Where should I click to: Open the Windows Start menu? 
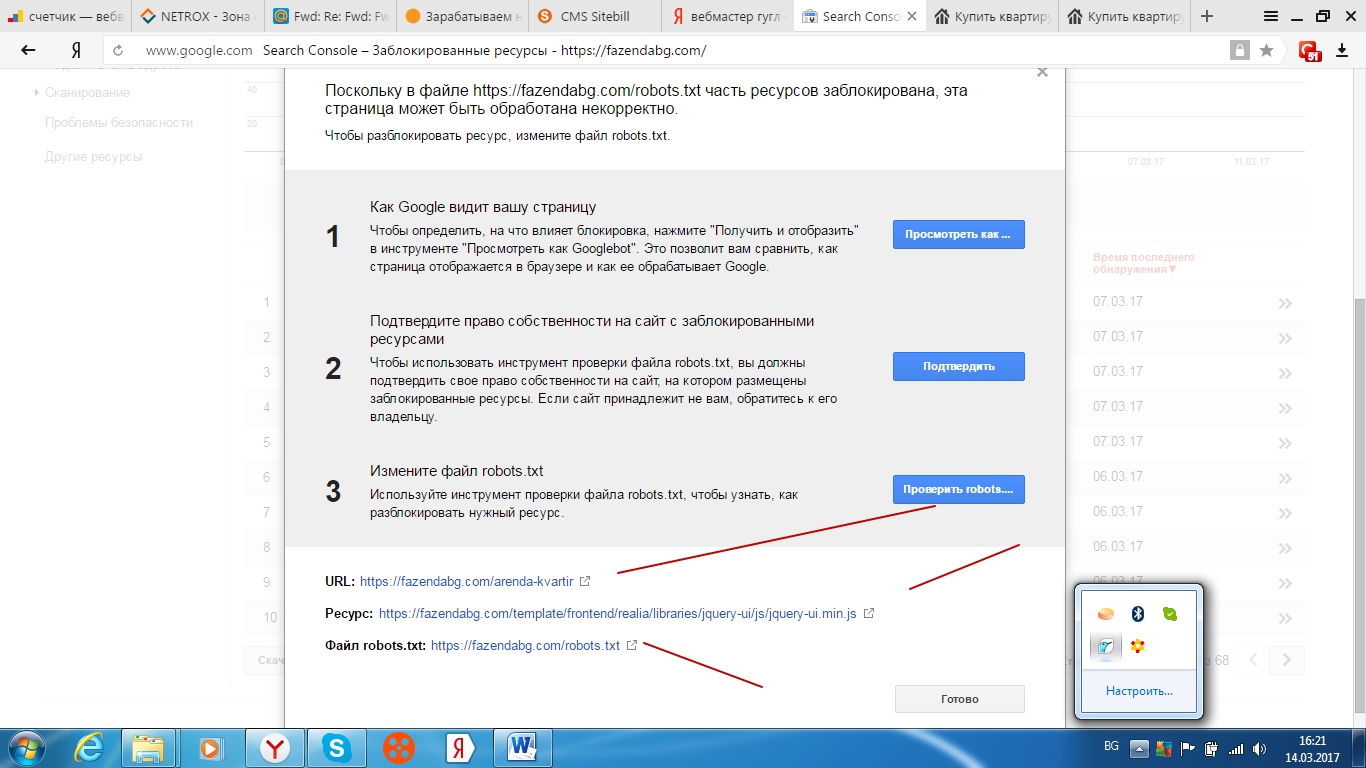[x=27, y=748]
